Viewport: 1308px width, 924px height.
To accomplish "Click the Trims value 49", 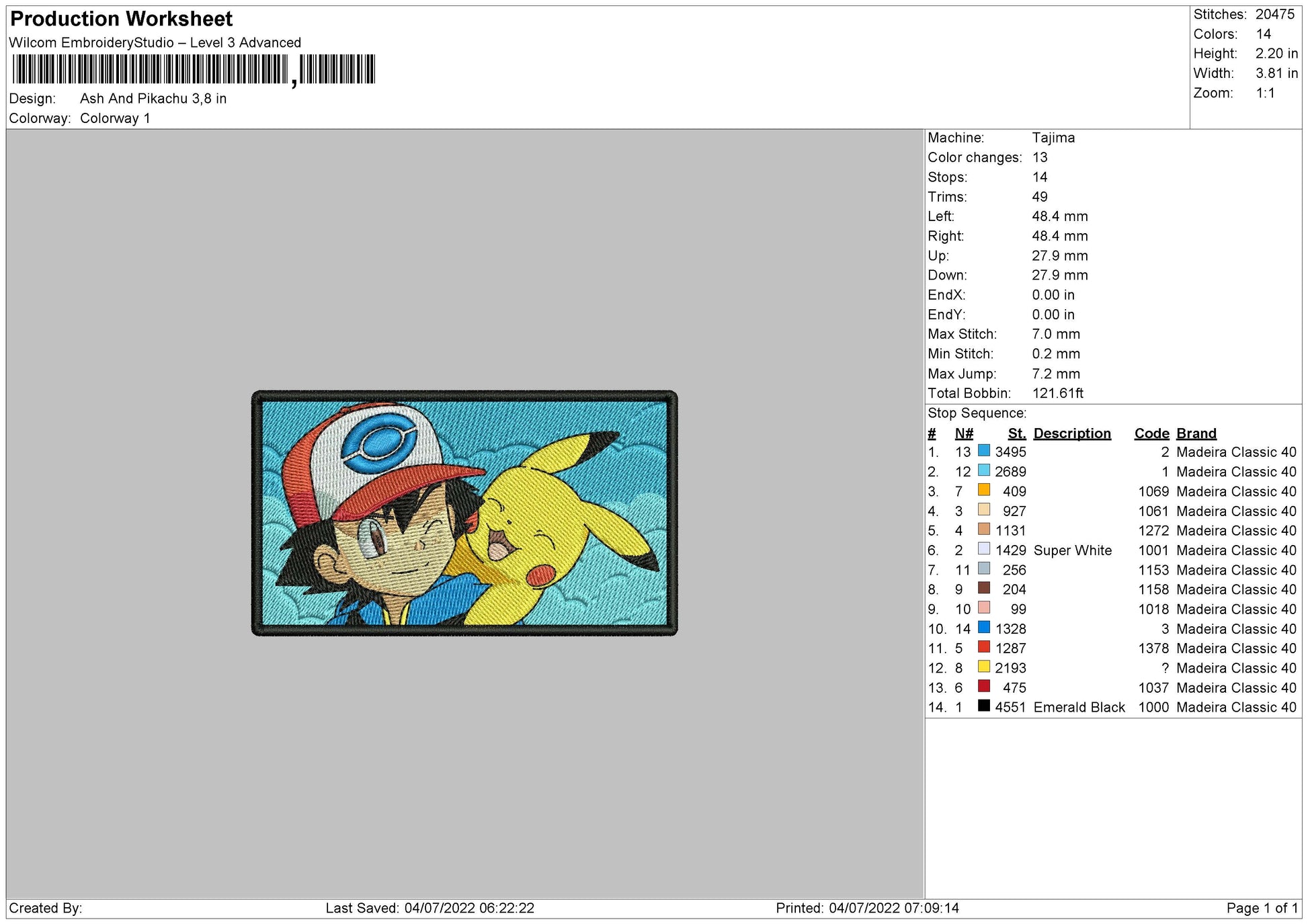I will pyautogui.click(x=1040, y=197).
